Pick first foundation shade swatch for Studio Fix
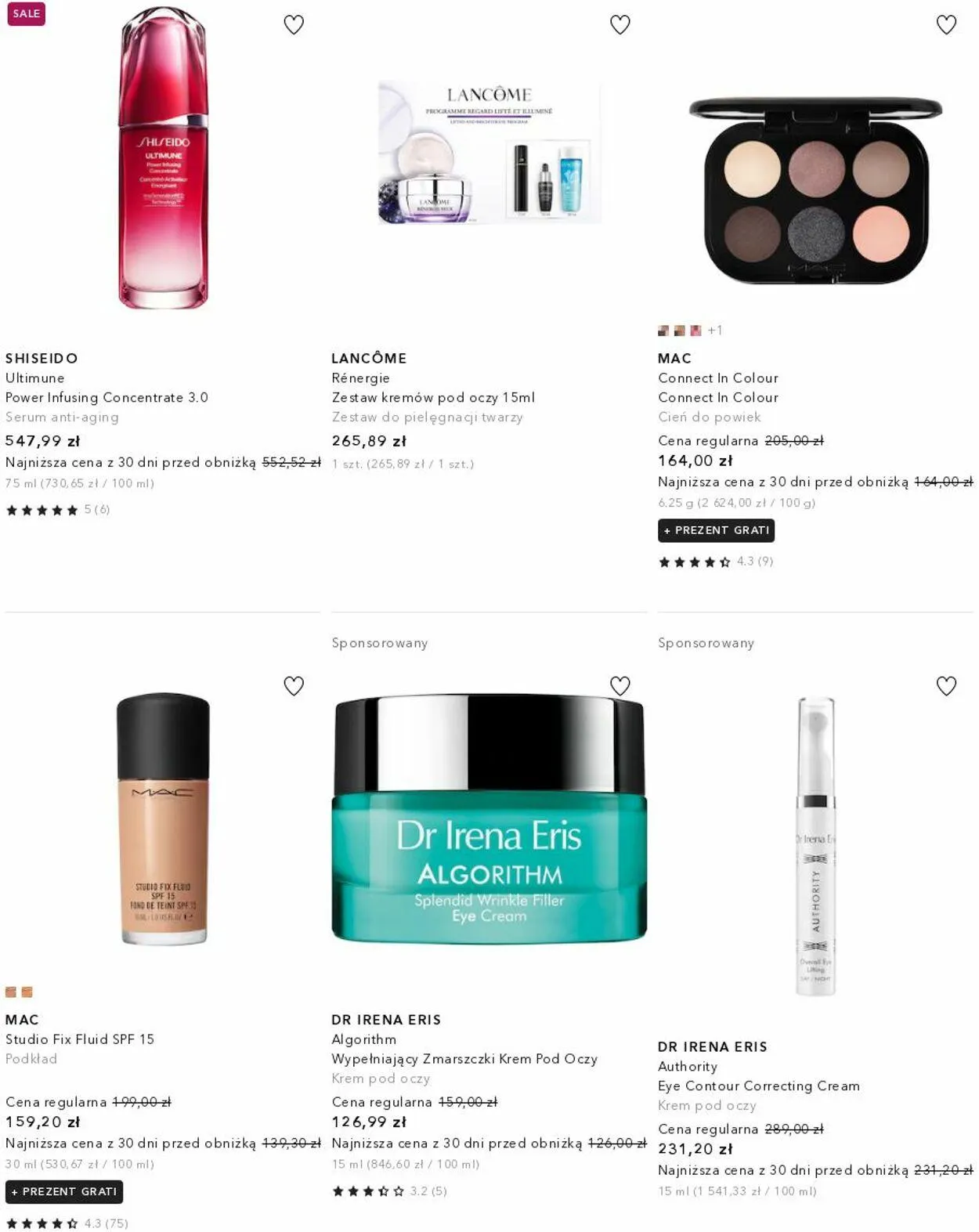The width and height of the screenshot is (979, 1232). click(11, 992)
